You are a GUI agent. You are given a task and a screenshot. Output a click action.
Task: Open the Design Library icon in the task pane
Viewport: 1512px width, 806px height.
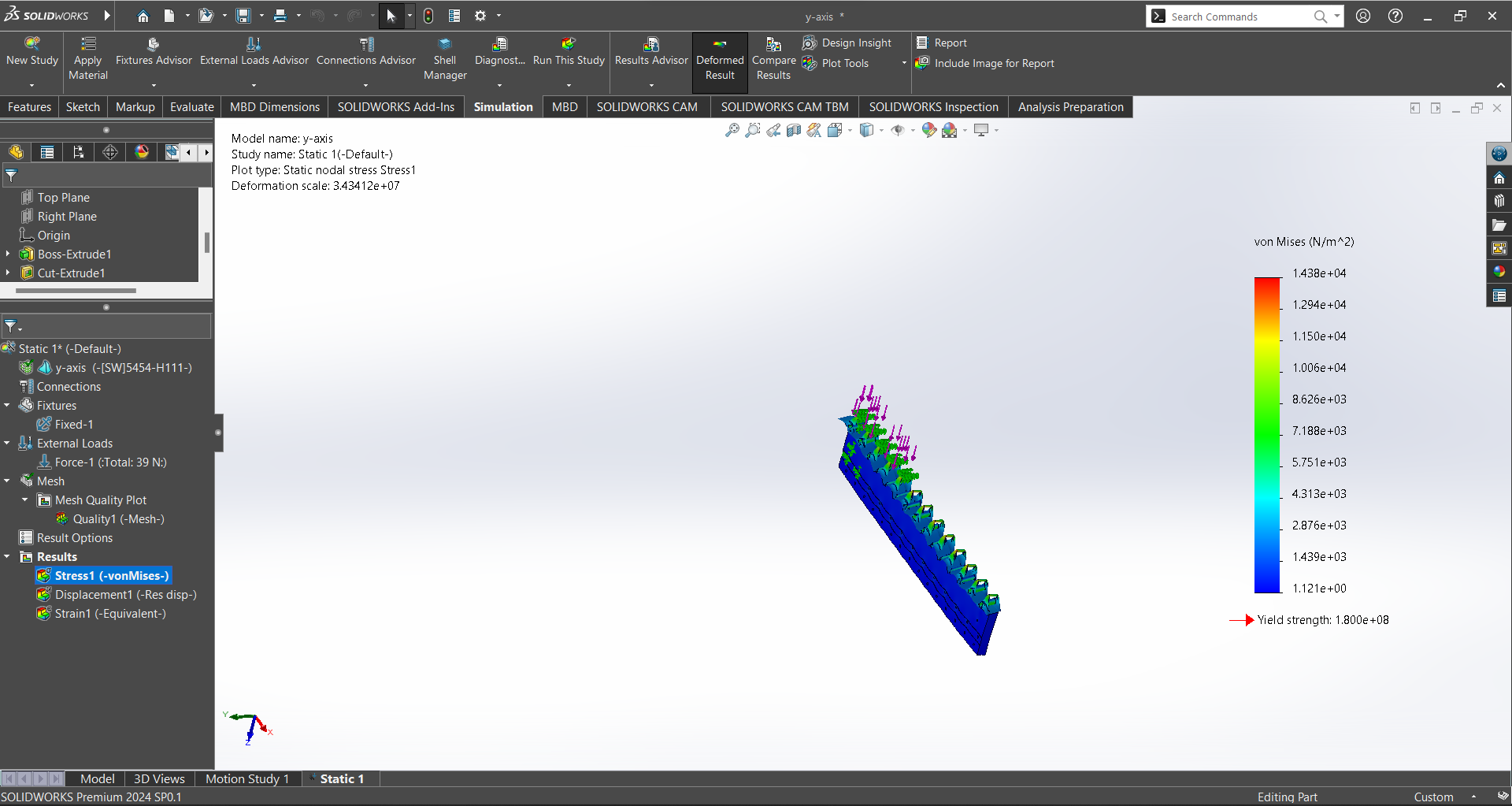1499,201
